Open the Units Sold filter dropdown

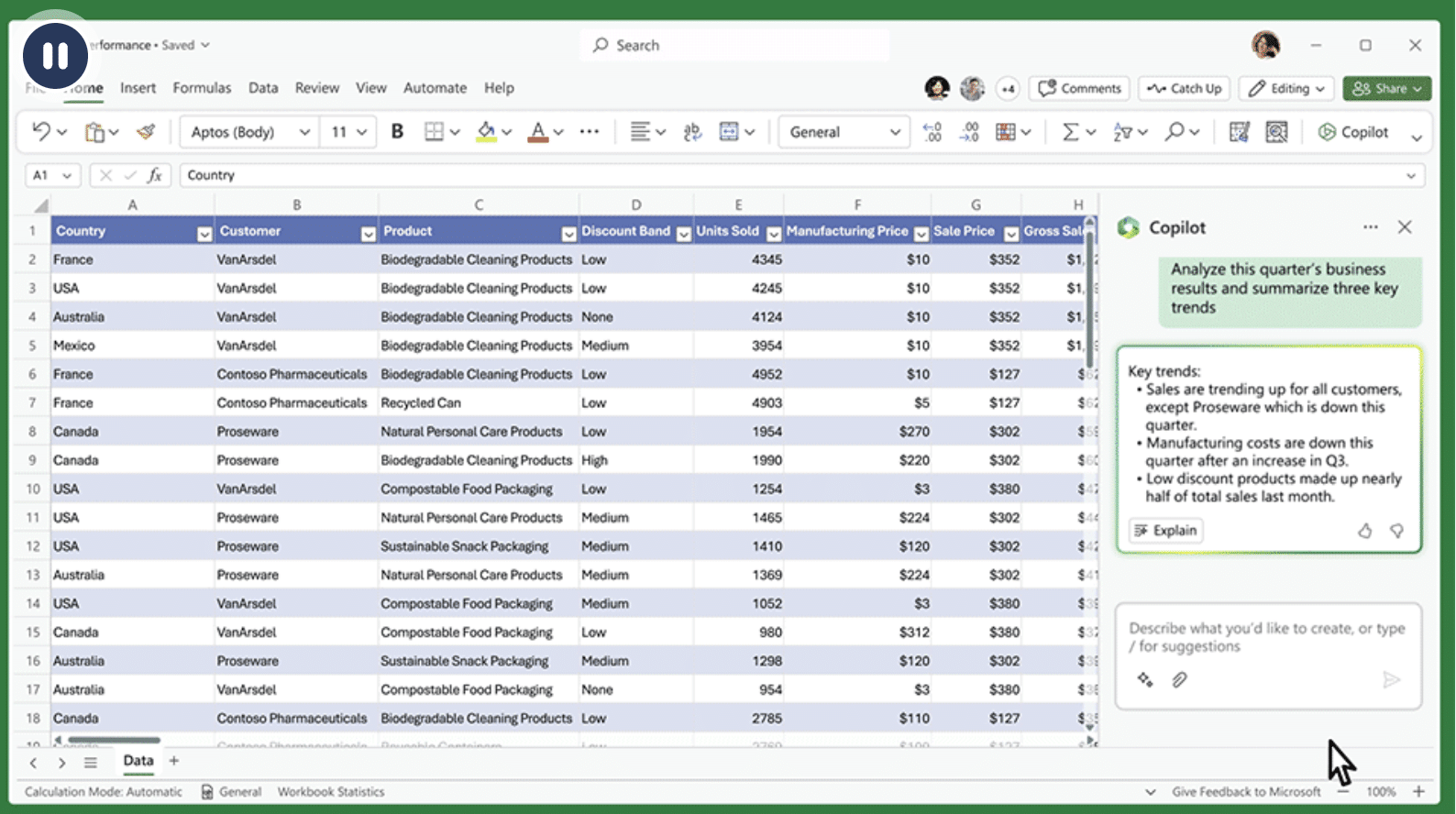click(x=774, y=234)
